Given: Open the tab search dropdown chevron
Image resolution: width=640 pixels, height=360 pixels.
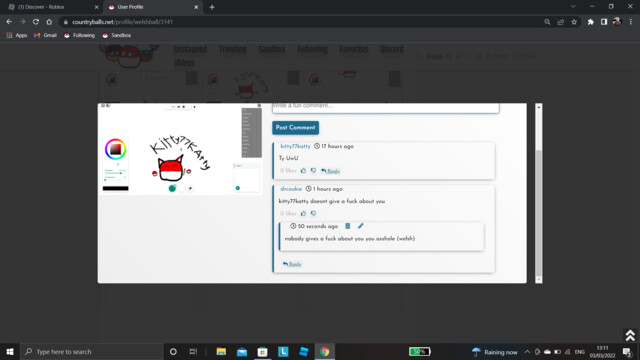Looking at the screenshot, I should click(x=573, y=7).
